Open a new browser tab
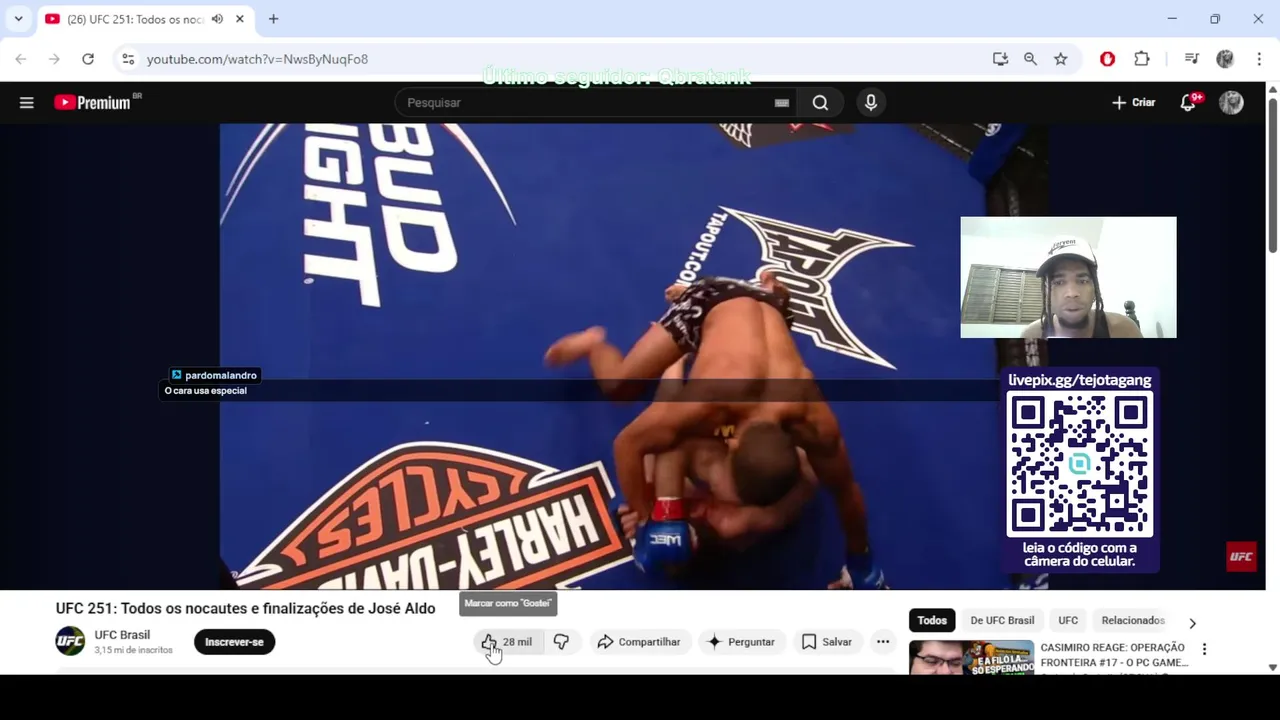1280x720 pixels. point(273,19)
